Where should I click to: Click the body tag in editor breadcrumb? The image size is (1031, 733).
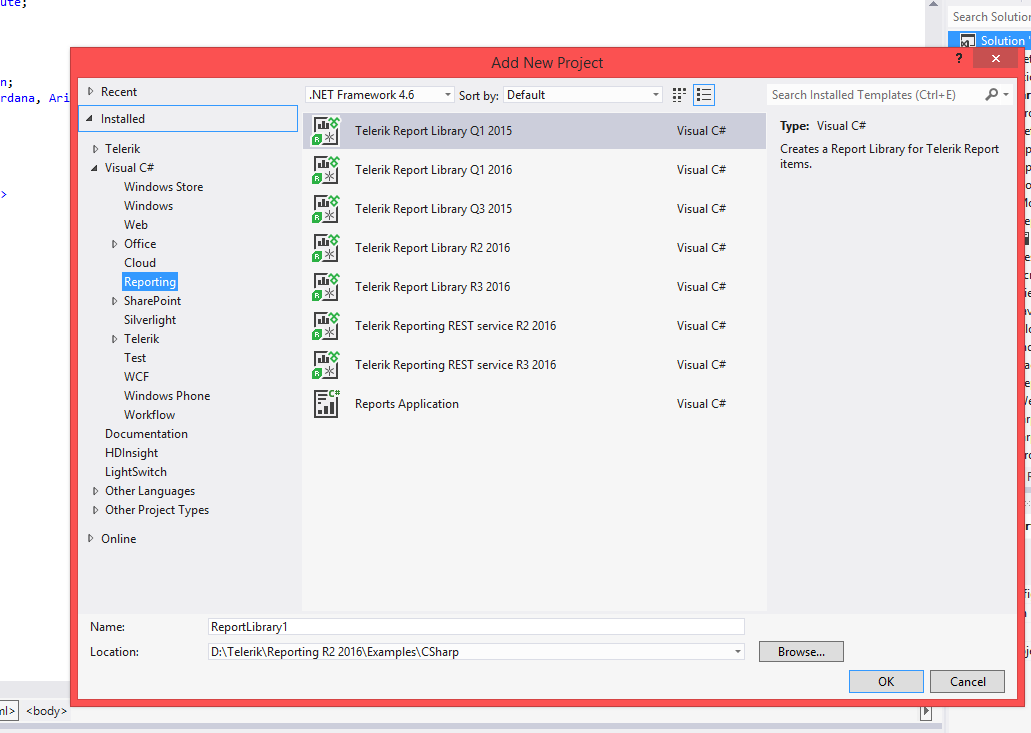click(x=46, y=711)
